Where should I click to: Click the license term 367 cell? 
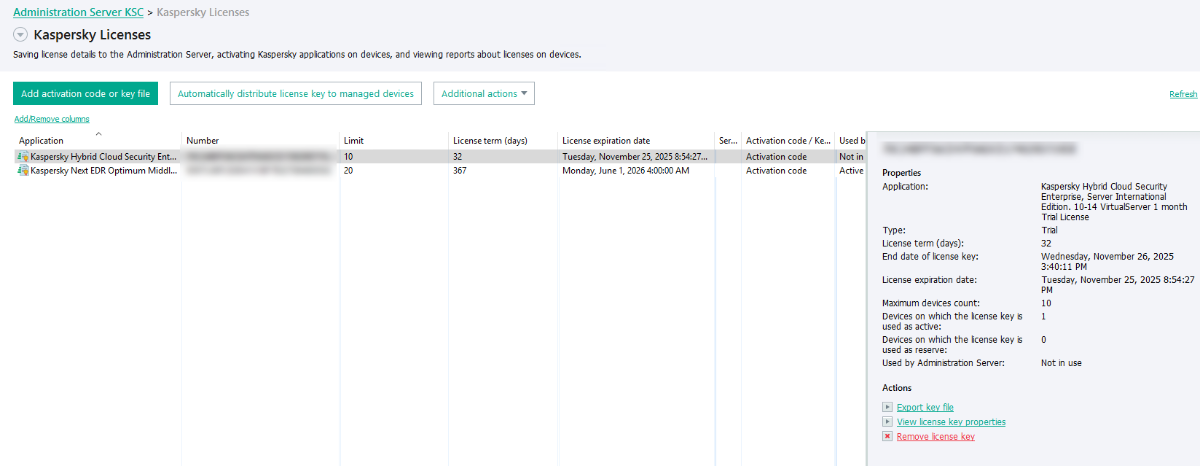[x=460, y=171]
